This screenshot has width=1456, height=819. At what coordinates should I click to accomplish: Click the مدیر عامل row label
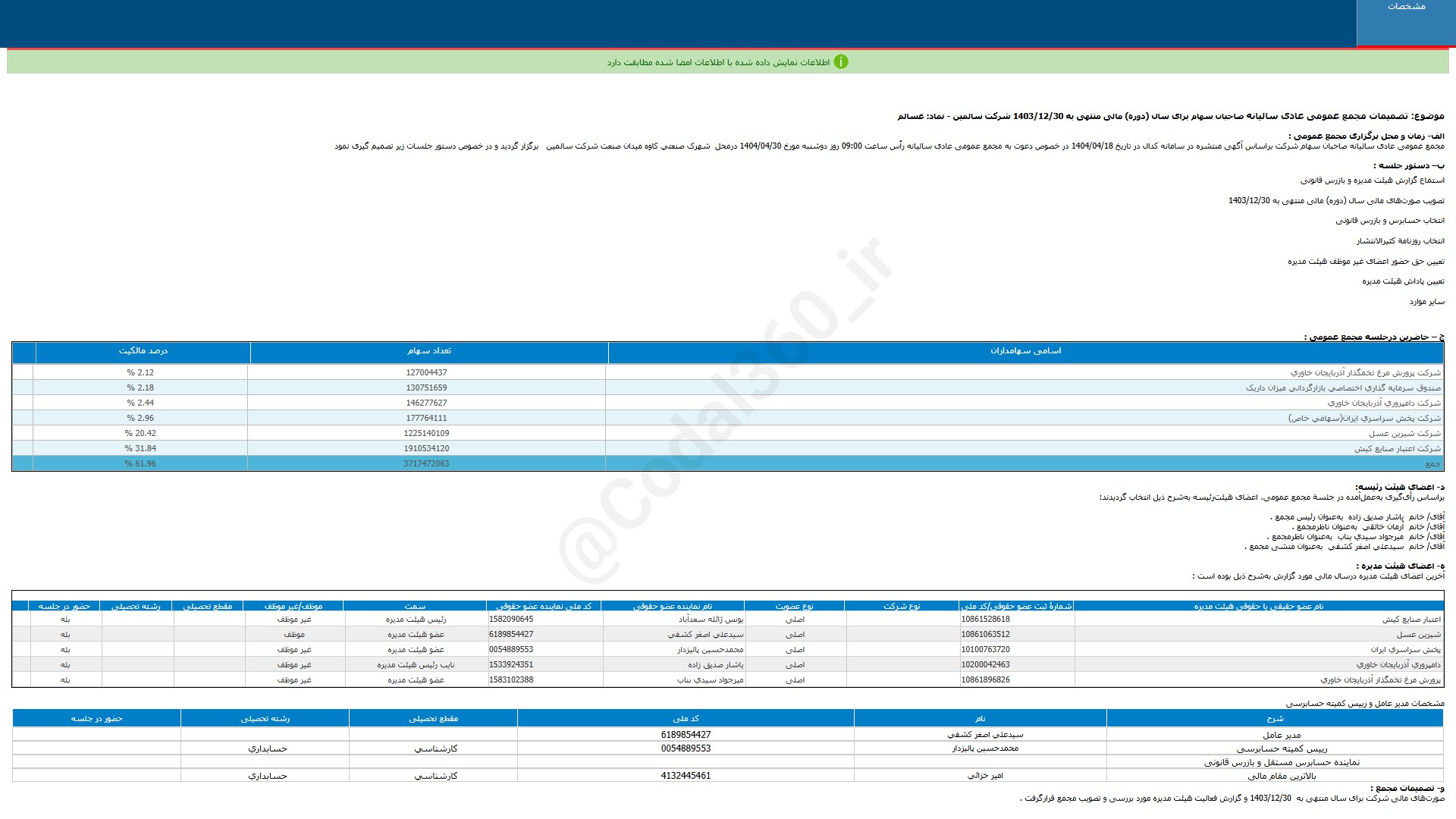click(1282, 735)
